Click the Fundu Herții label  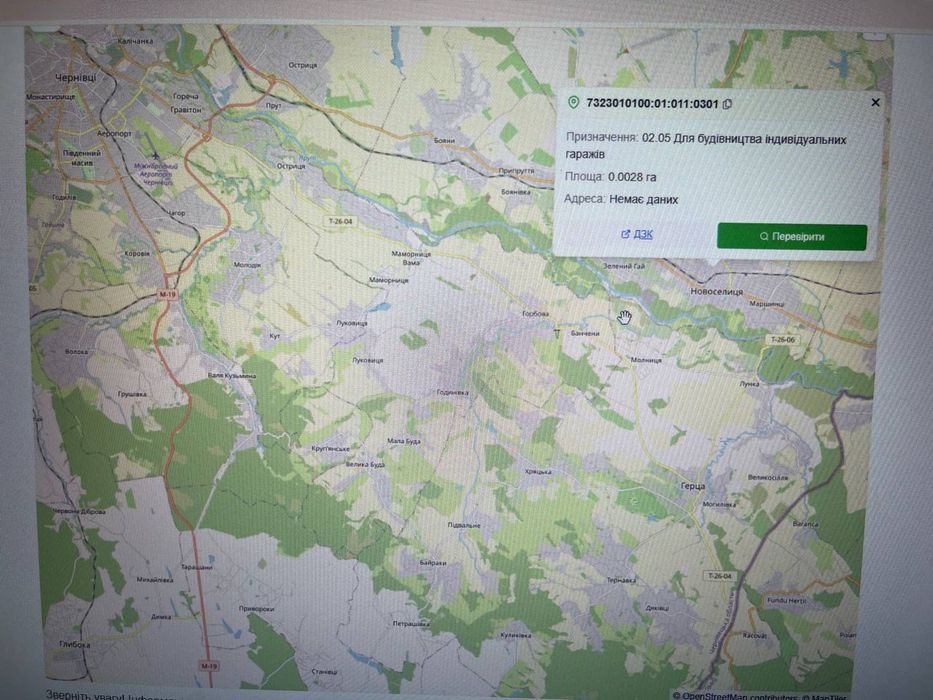pyautogui.click(x=787, y=600)
